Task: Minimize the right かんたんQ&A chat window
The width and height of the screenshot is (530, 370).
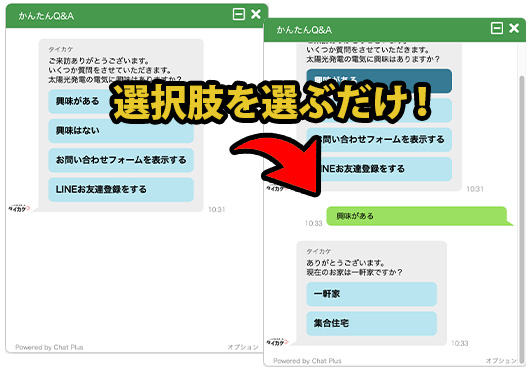Action: click(497, 28)
